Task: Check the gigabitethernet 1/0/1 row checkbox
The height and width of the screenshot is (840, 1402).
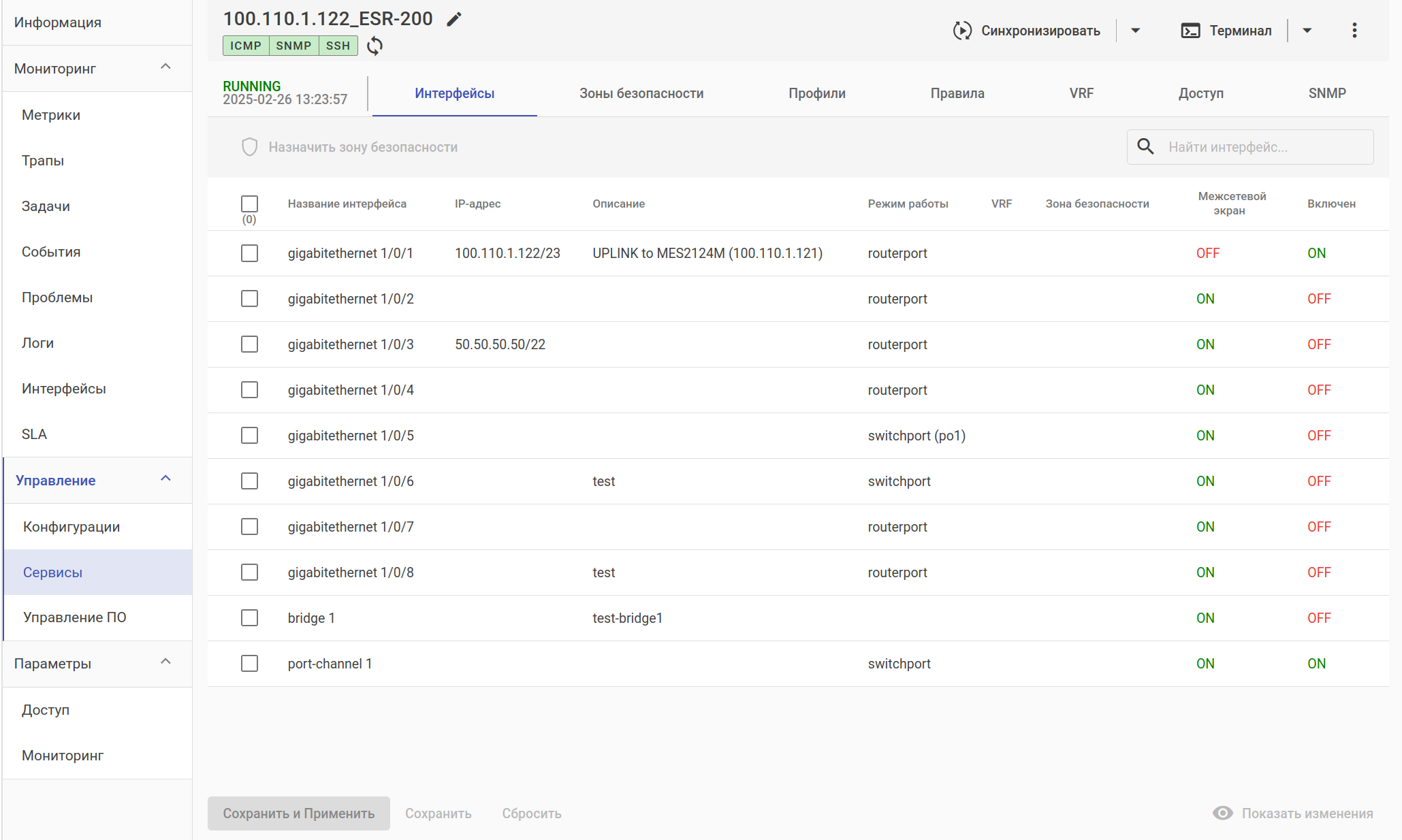Action: click(250, 253)
